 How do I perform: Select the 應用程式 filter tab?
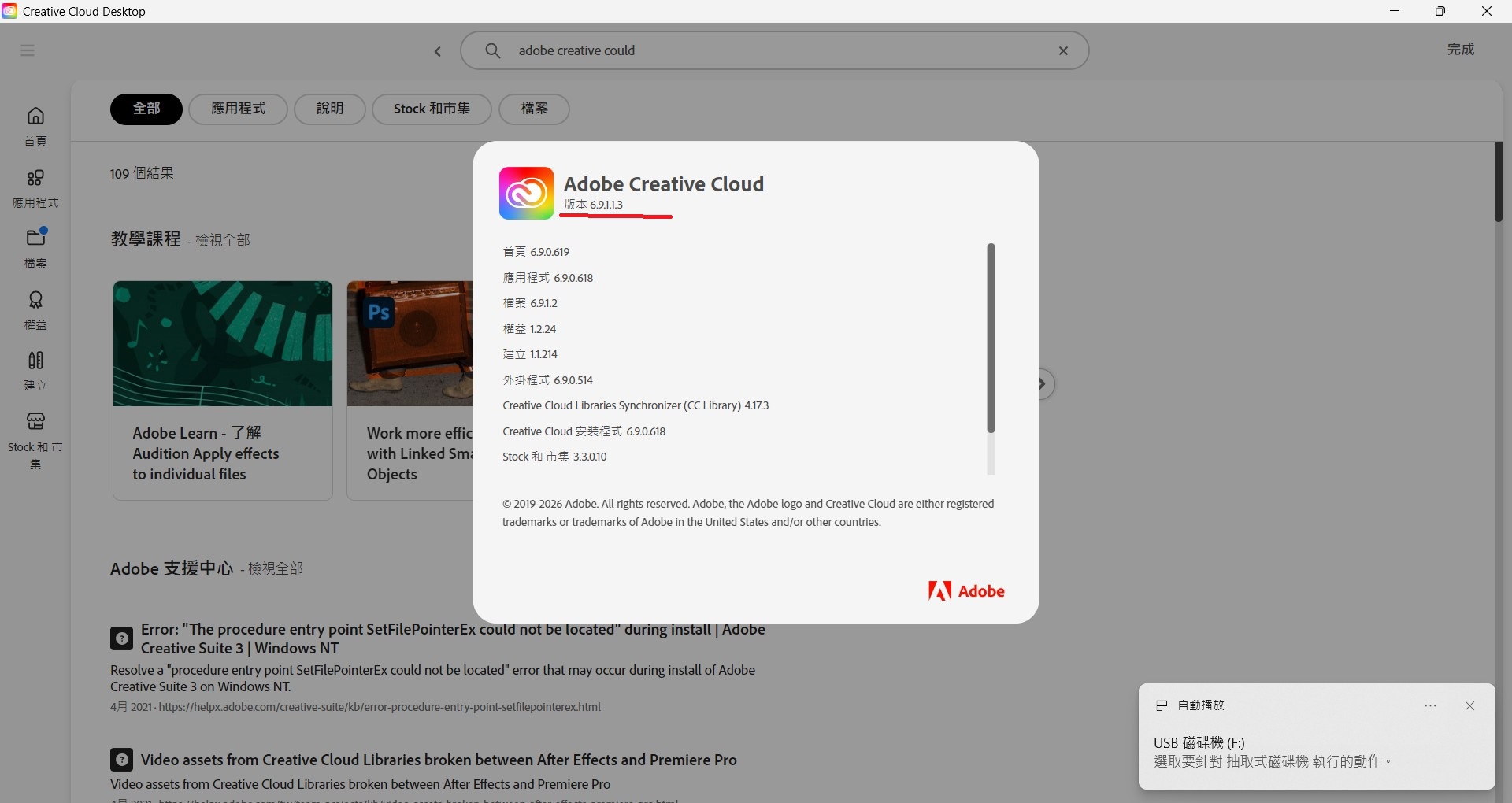pos(238,109)
